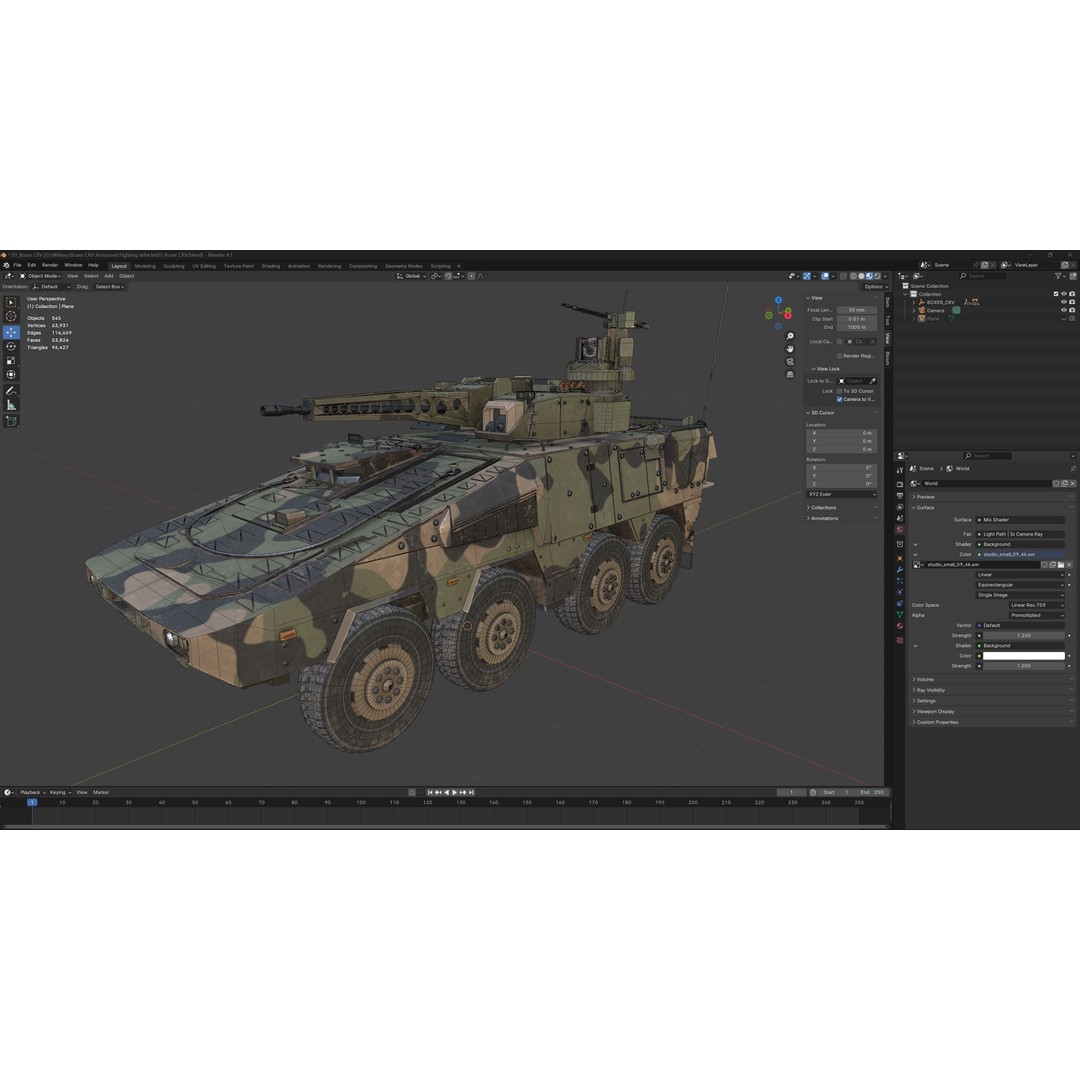The image size is (1080, 1080).
Task: Enable the Render Region checkbox
Action: click(x=839, y=356)
